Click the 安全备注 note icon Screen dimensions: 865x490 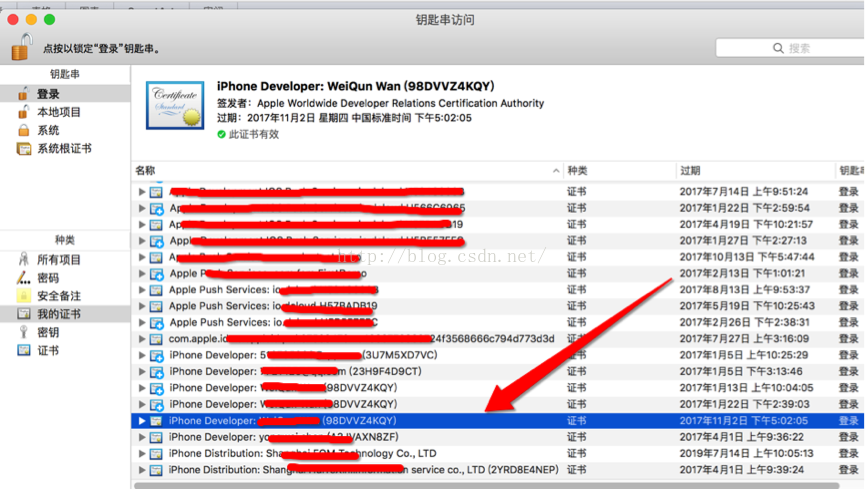pyautogui.click(x=23, y=296)
